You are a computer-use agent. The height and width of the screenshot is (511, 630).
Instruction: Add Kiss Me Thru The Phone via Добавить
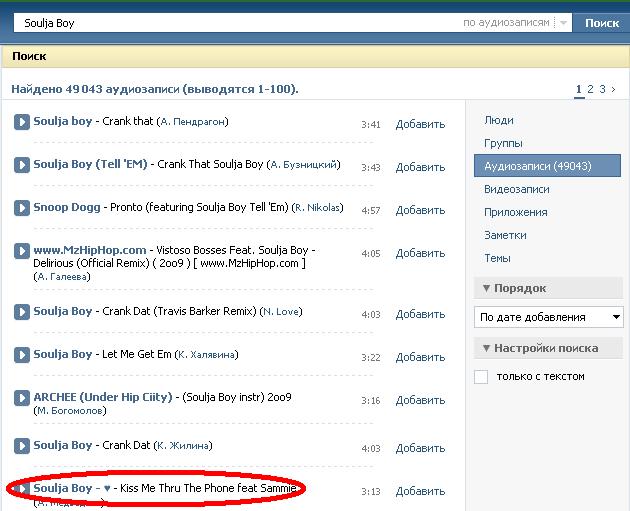[420, 491]
